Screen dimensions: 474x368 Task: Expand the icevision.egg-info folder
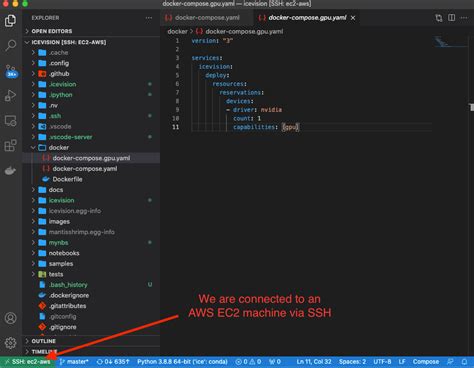pyautogui.click(x=91, y=211)
